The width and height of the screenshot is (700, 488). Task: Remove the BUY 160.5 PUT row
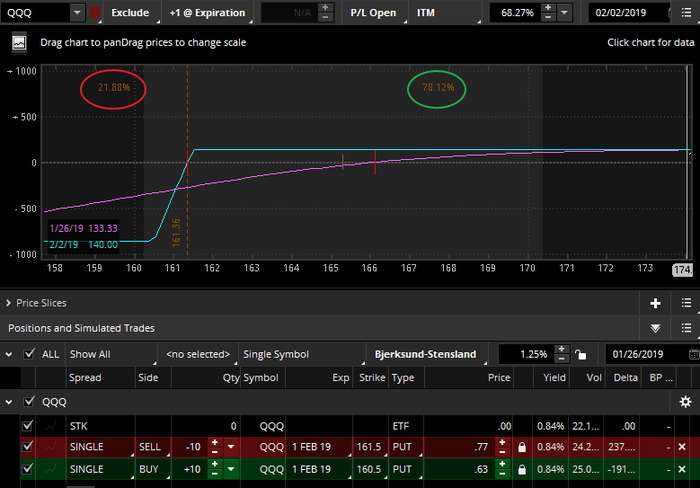[x=682, y=469]
